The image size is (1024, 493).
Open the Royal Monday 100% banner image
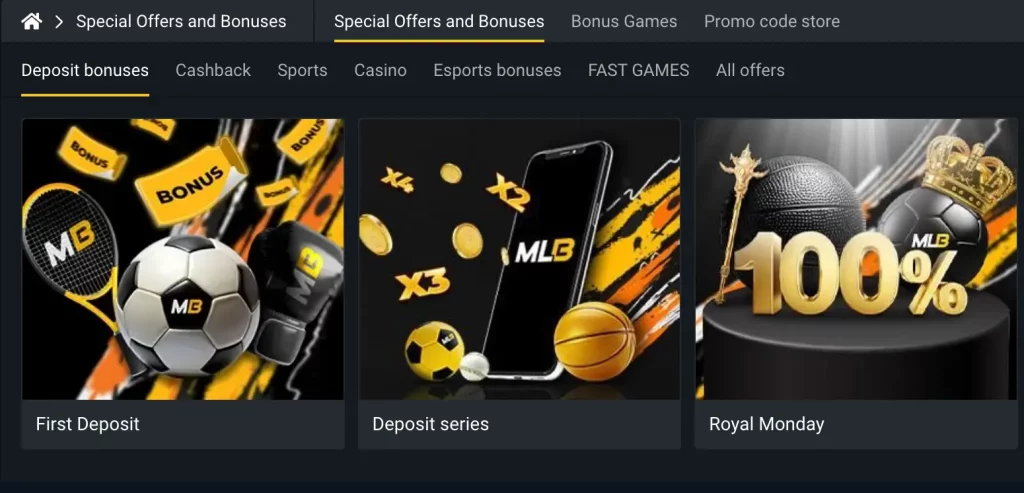(856, 259)
